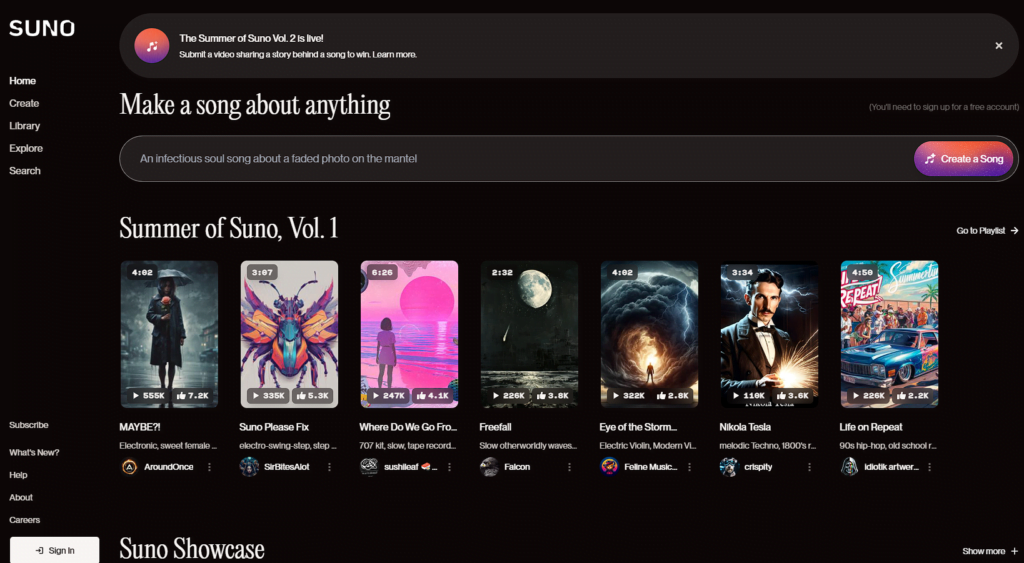Click the Feline Music profile avatar
Screen dimensions: 1024x563
point(609,467)
